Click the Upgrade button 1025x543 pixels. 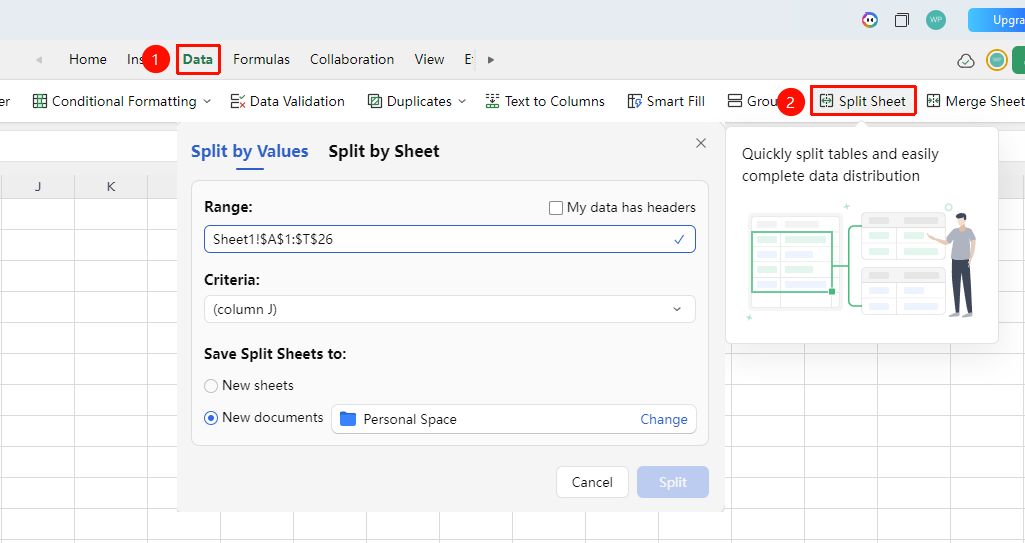[x=996, y=20]
